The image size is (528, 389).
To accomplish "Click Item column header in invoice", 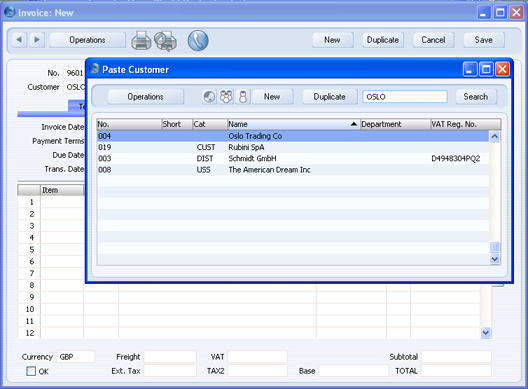I will 62,190.
